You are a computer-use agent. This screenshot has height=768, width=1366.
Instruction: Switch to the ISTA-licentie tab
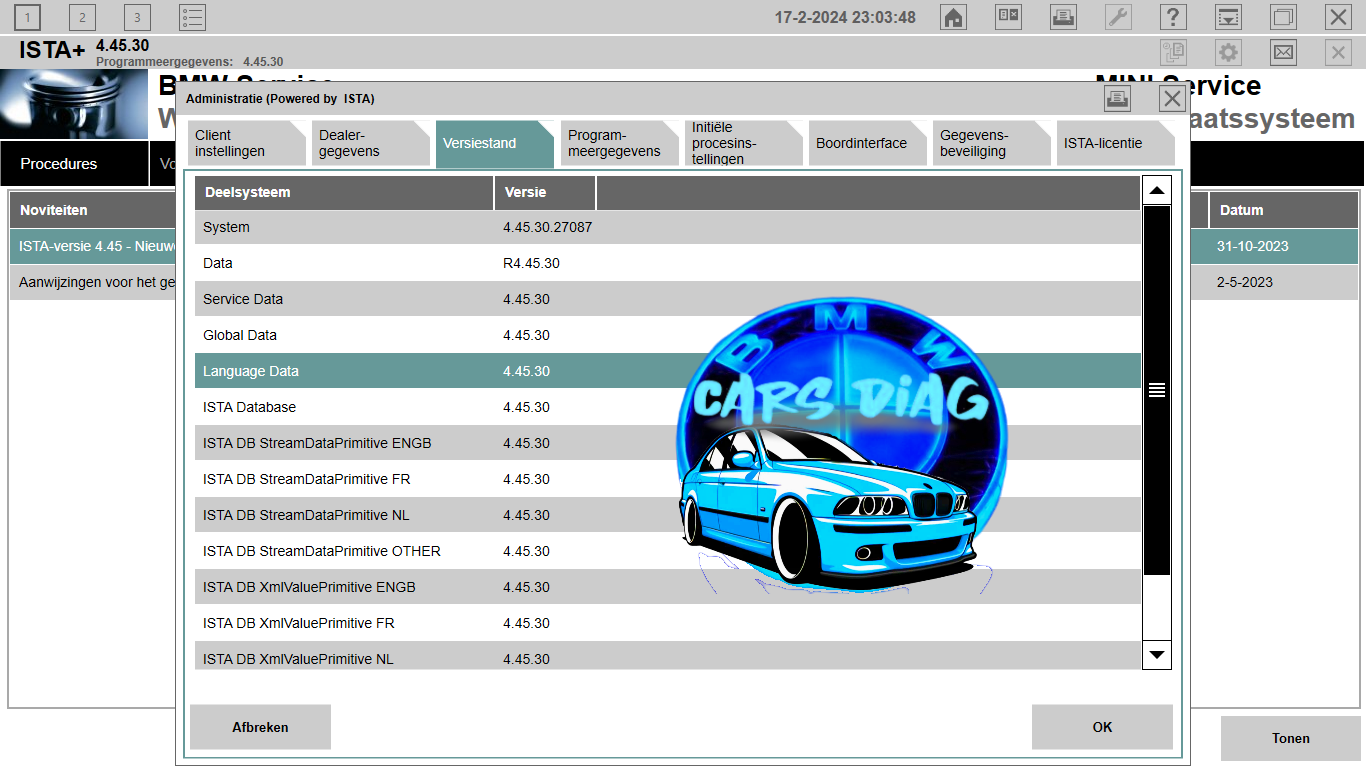(1115, 143)
